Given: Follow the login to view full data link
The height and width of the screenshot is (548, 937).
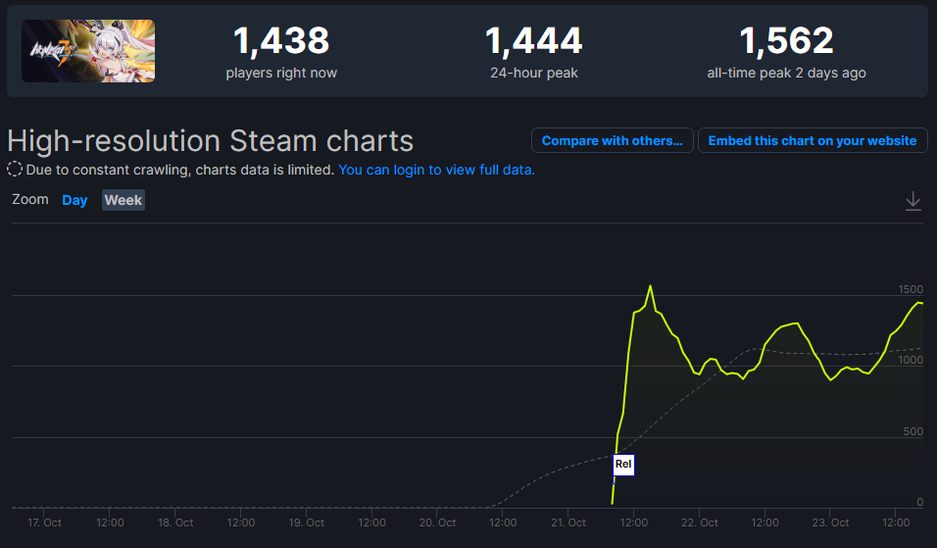Looking at the screenshot, I should (437, 170).
